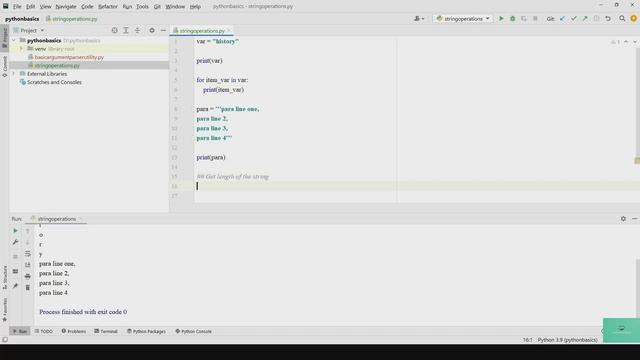Hide the Run panel with minus icon
Viewport: 640px width, 360px height.
[x=635, y=219]
